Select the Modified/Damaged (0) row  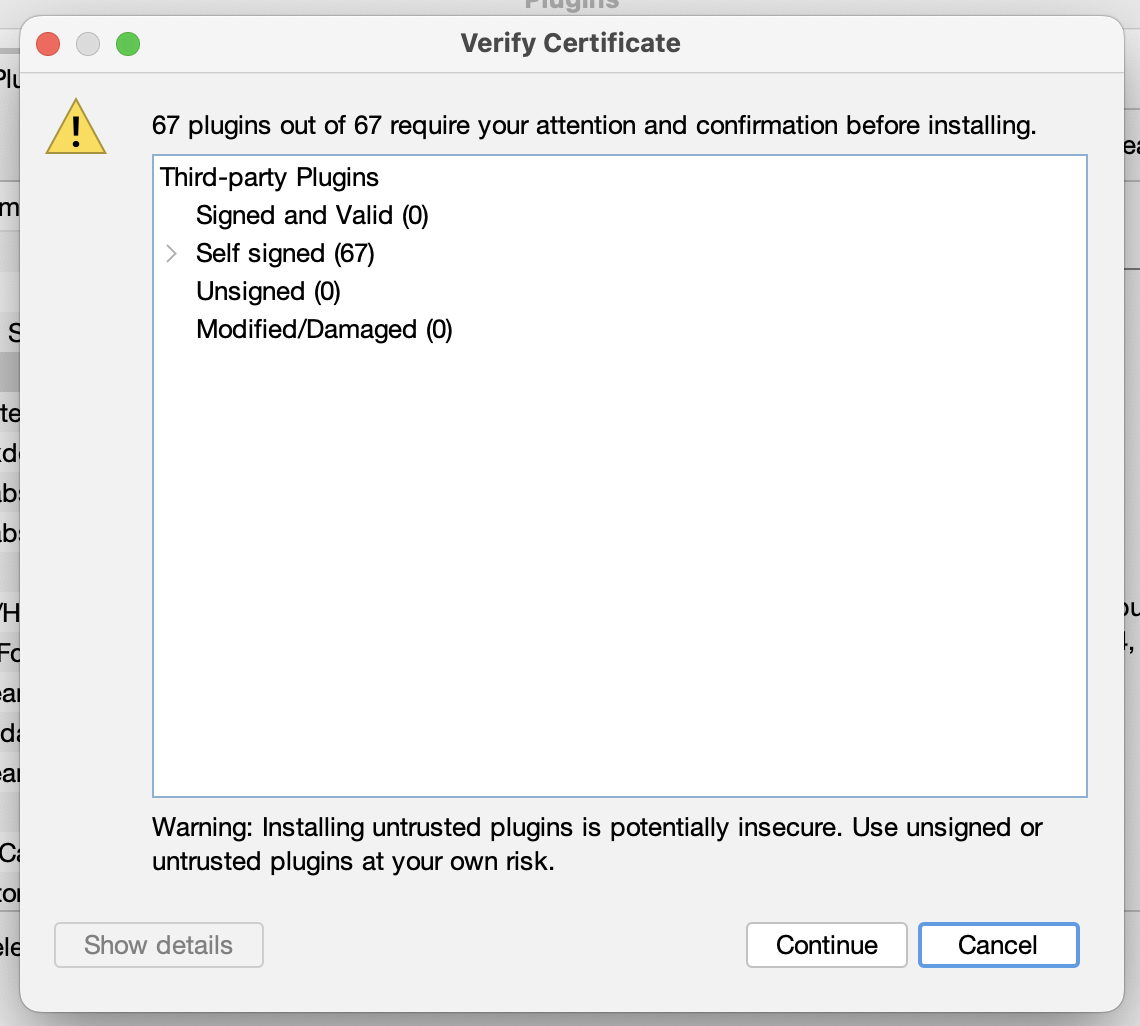324,329
